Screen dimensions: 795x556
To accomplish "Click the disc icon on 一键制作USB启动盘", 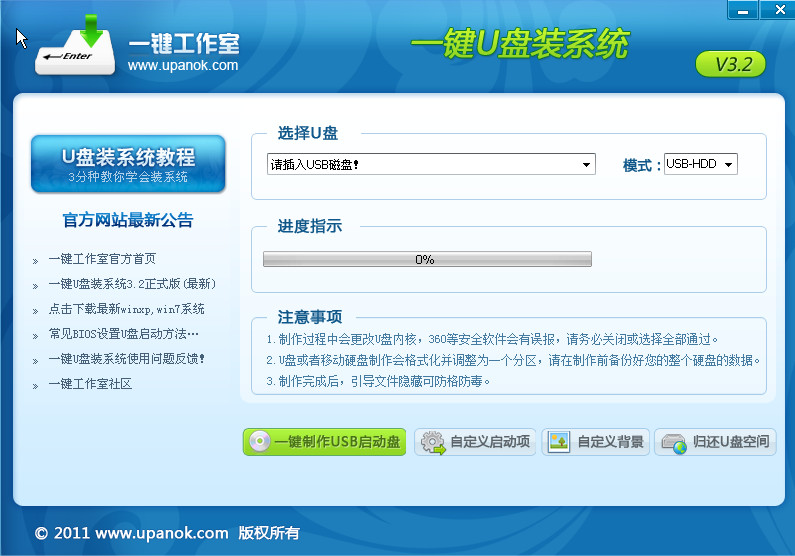I will pyautogui.click(x=260, y=441).
